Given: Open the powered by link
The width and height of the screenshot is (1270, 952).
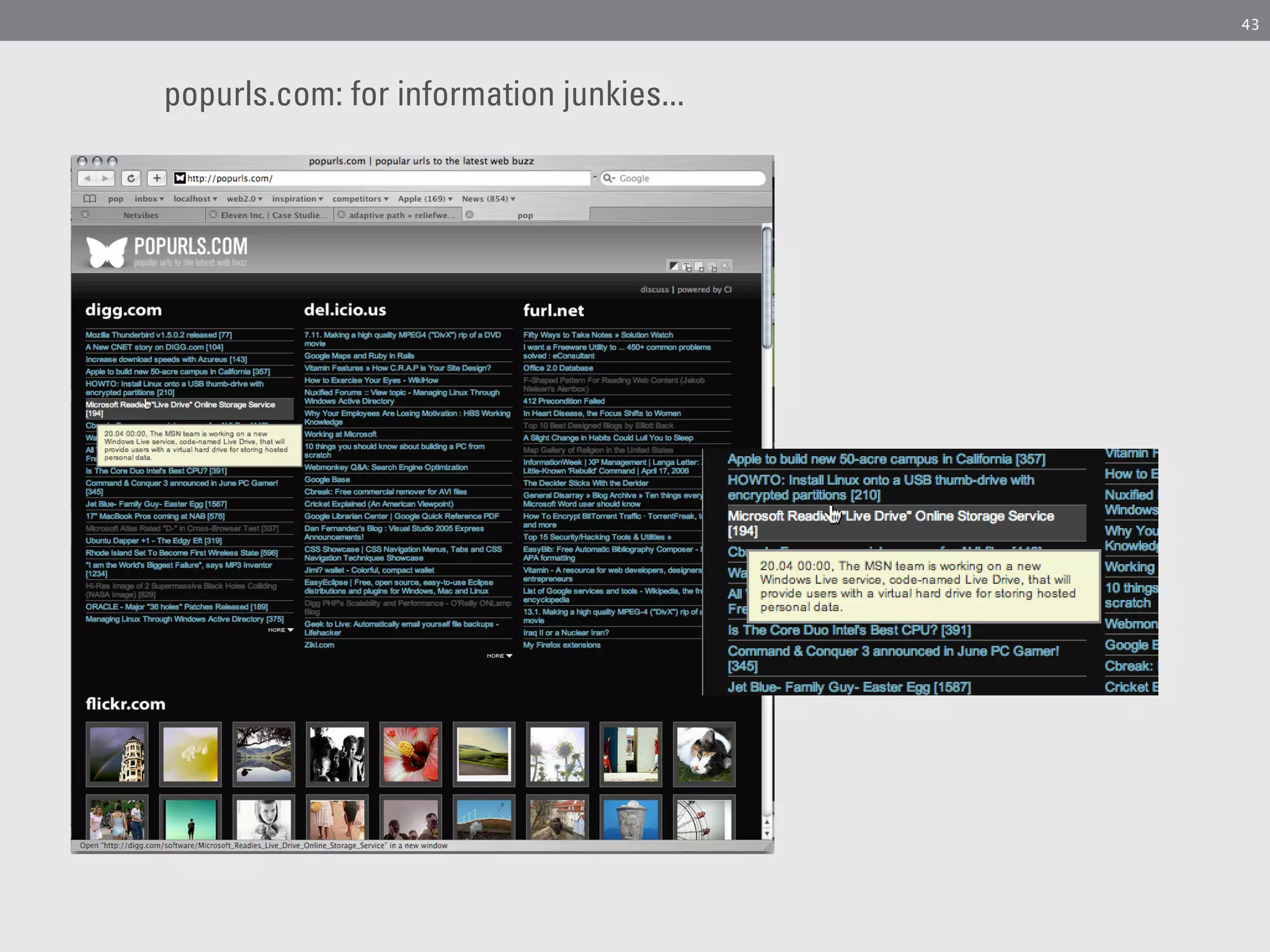Looking at the screenshot, I should pos(704,289).
